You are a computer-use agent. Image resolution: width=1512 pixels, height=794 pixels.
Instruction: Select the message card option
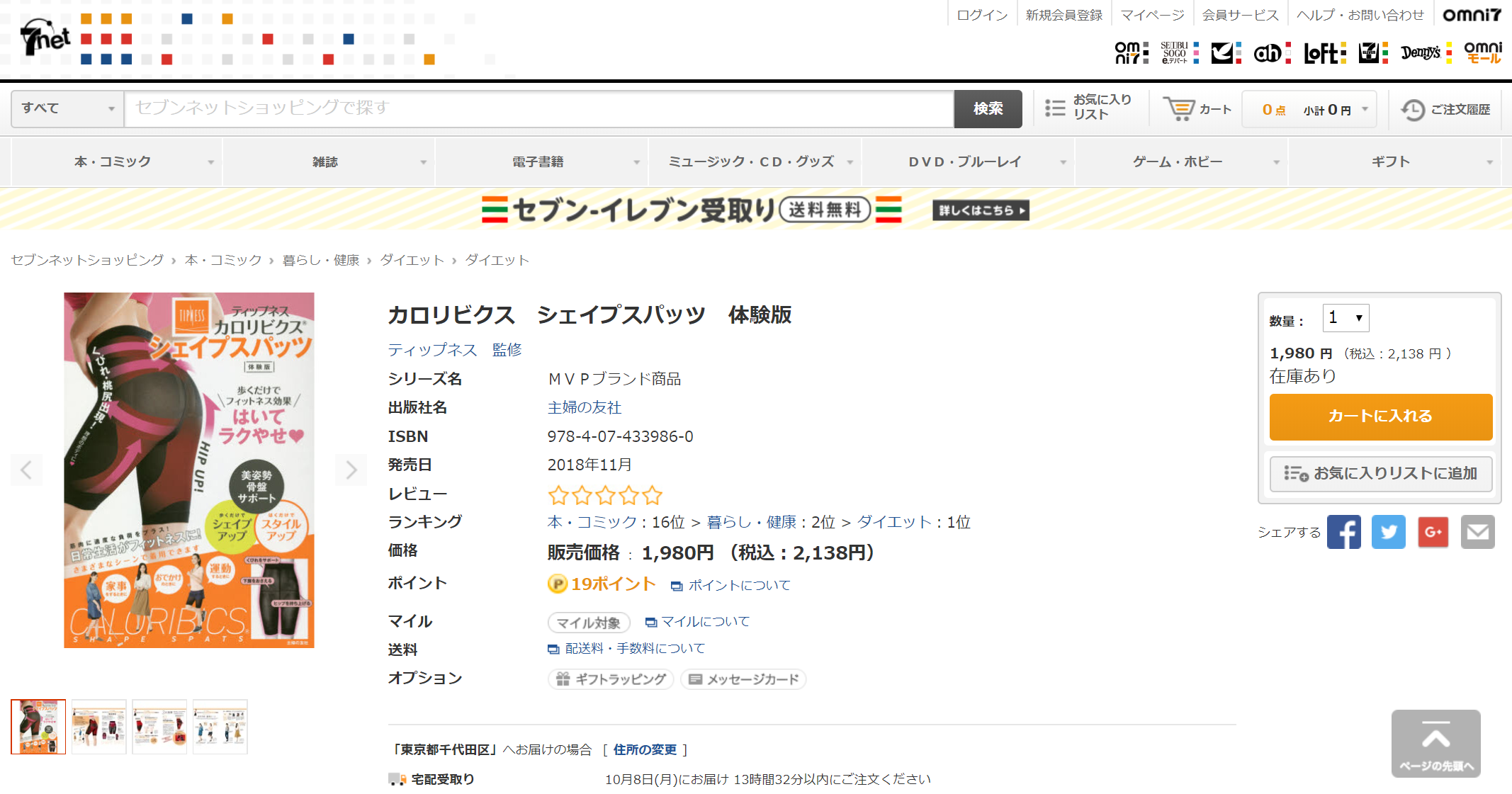tap(743, 679)
